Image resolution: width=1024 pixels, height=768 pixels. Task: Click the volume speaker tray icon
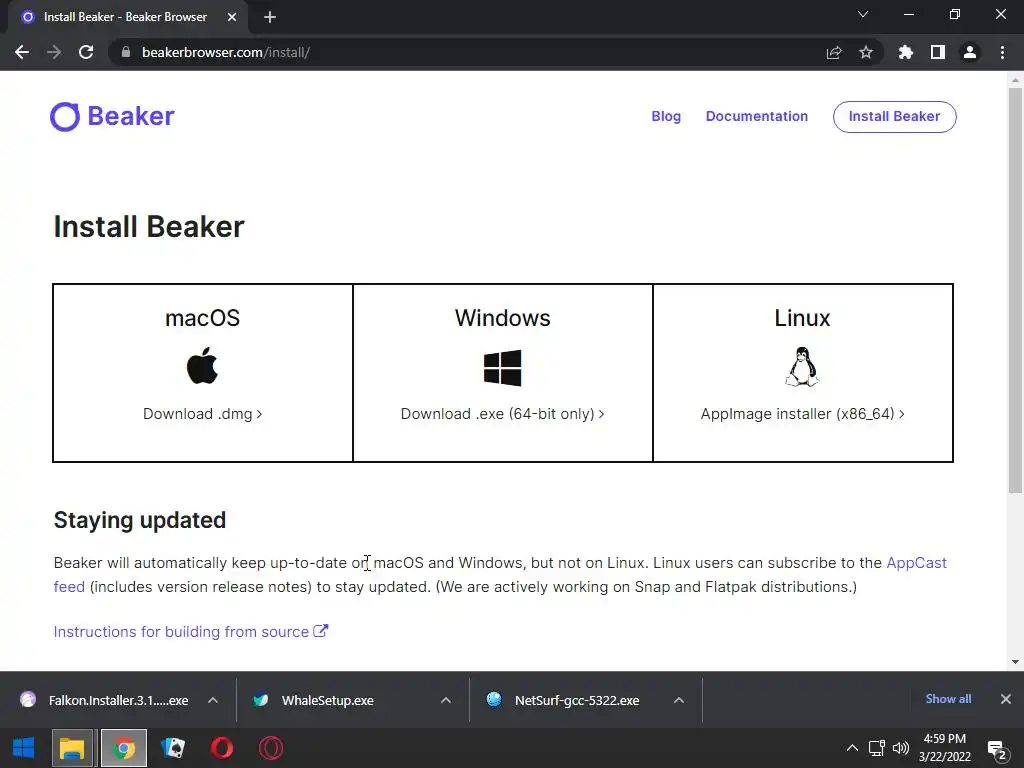point(901,748)
